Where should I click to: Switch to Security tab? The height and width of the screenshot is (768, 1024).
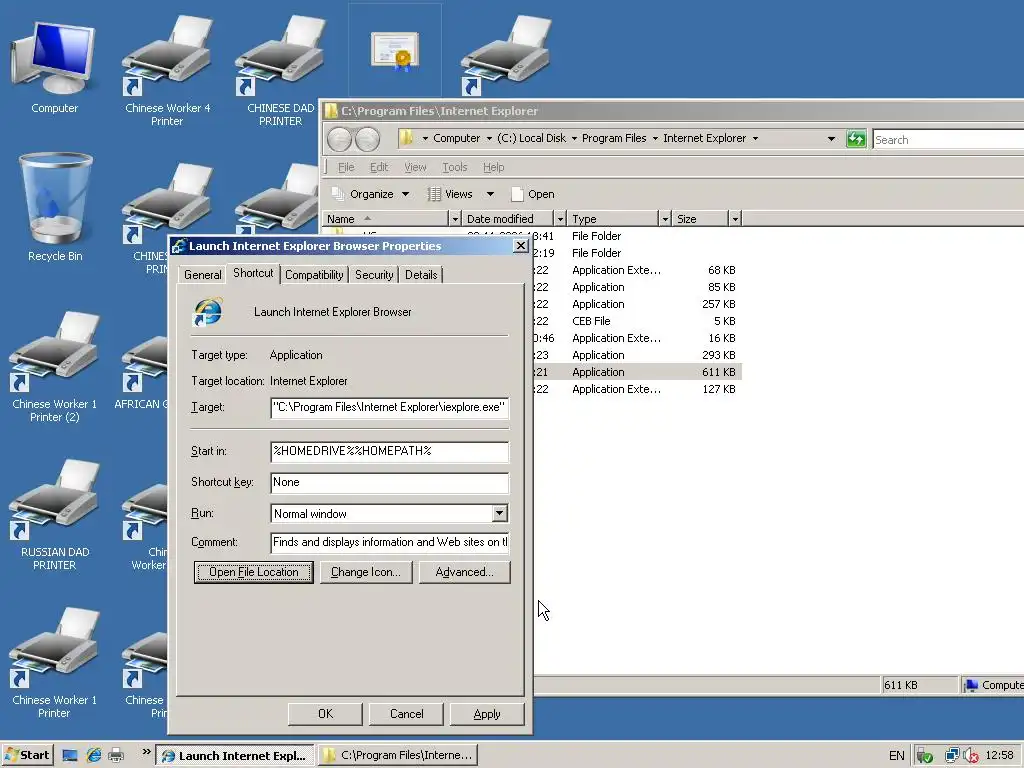coord(374,275)
